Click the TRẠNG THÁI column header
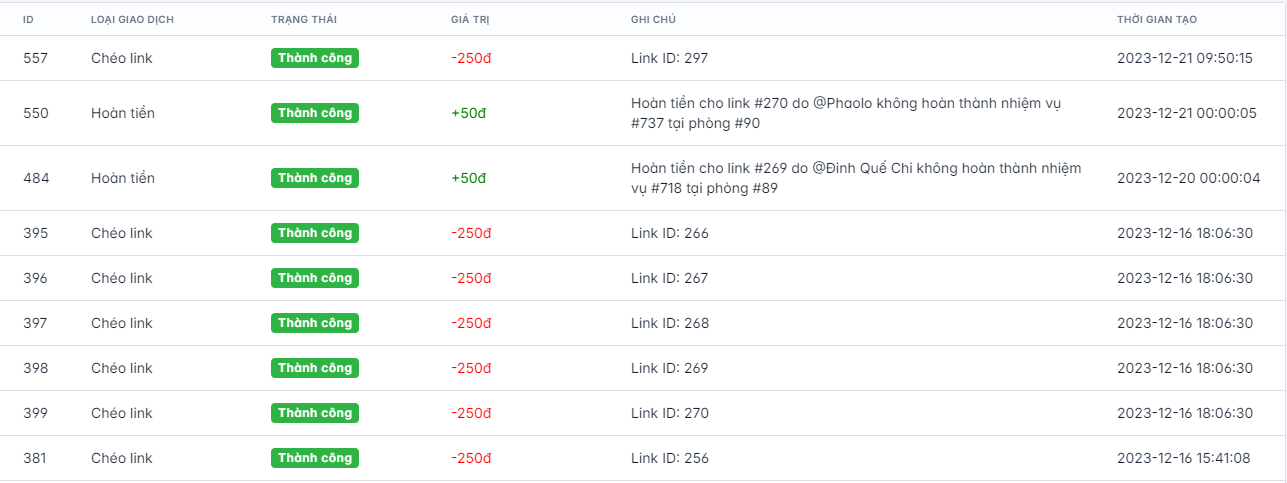Viewport: 1287px width, 483px height. [x=305, y=20]
